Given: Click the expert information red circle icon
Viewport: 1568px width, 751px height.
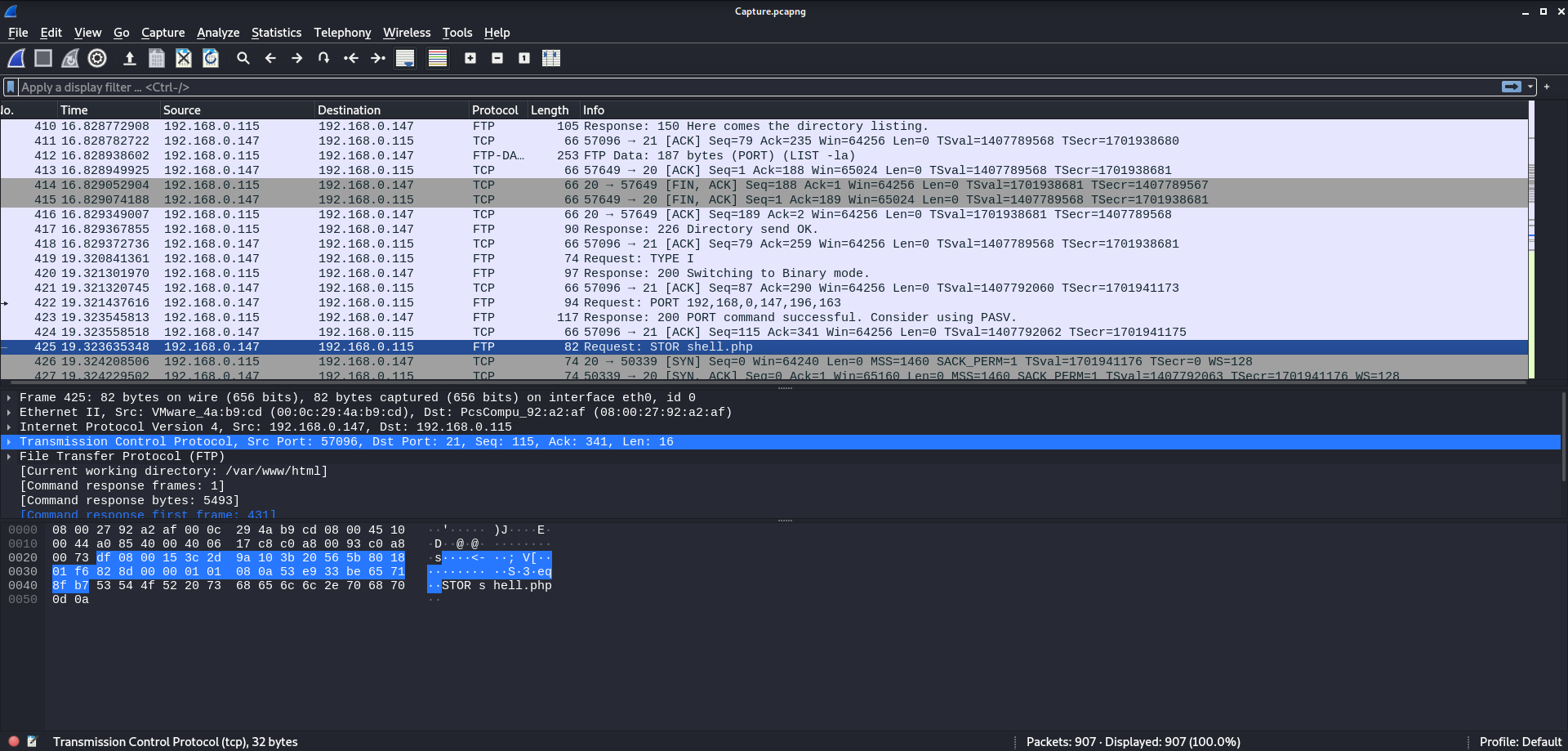Looking at the screenshot, I should tap(14, 741).
